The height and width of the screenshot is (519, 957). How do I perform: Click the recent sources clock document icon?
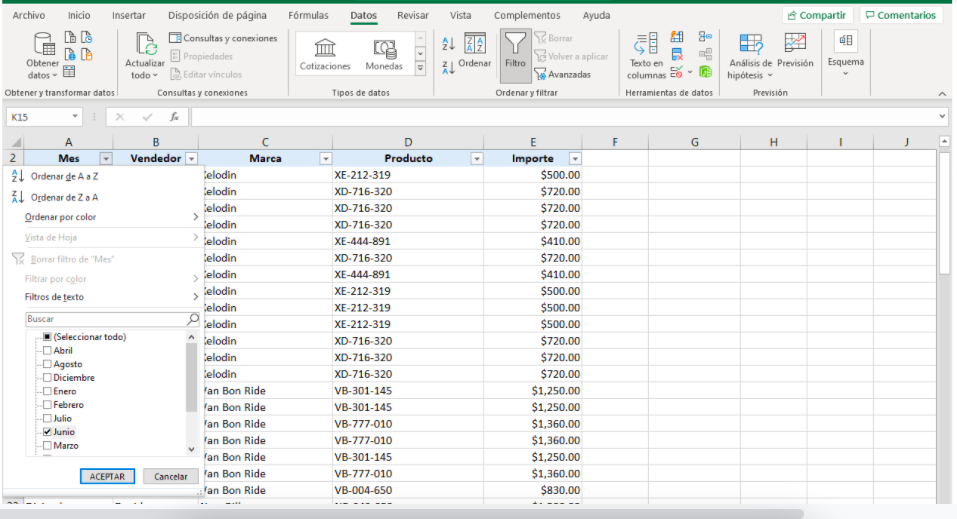(87, 38)
